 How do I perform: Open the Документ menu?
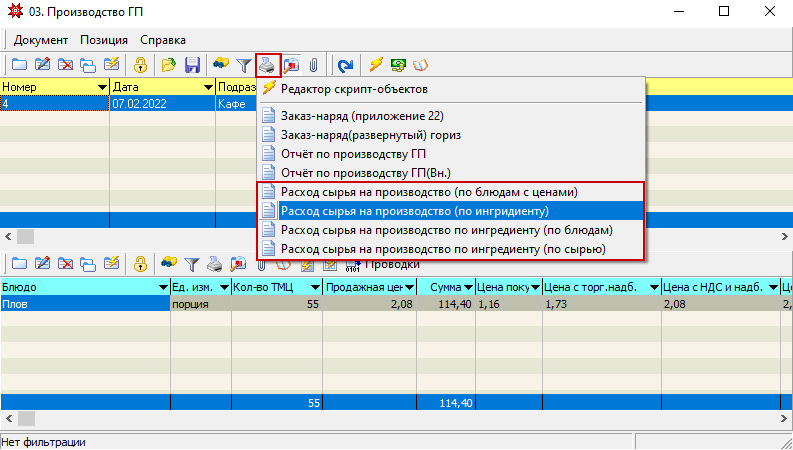coord(41,40)
